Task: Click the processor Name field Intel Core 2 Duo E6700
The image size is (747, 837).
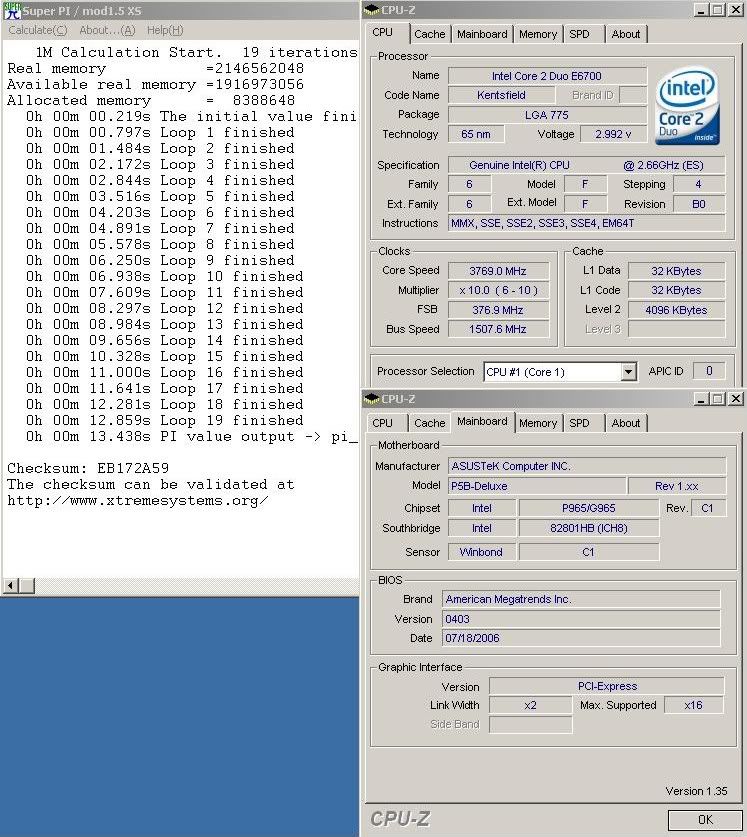Action: coord(547,76)
